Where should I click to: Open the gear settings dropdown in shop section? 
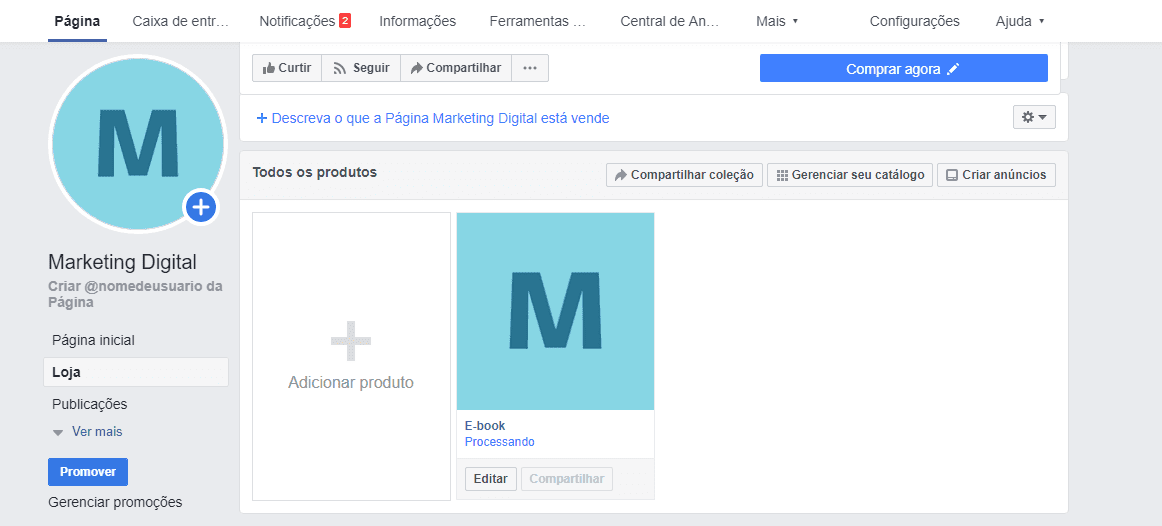click(x=1034, y=117)
